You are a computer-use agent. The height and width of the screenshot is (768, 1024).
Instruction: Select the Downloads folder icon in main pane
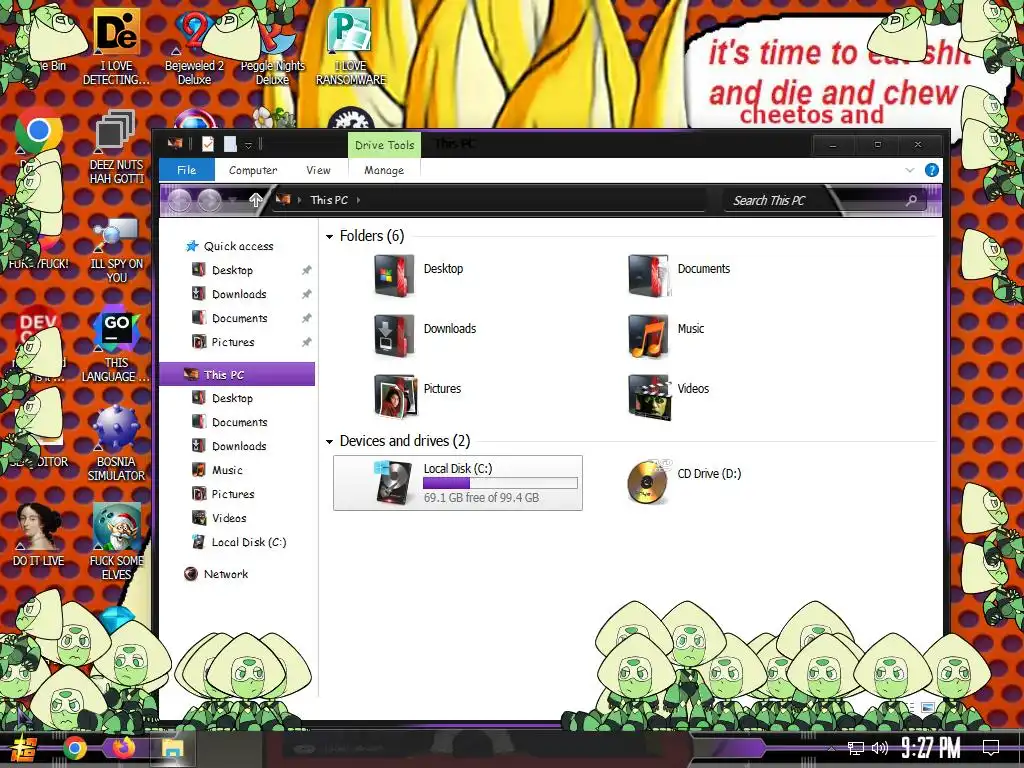[x=394, y=336]
